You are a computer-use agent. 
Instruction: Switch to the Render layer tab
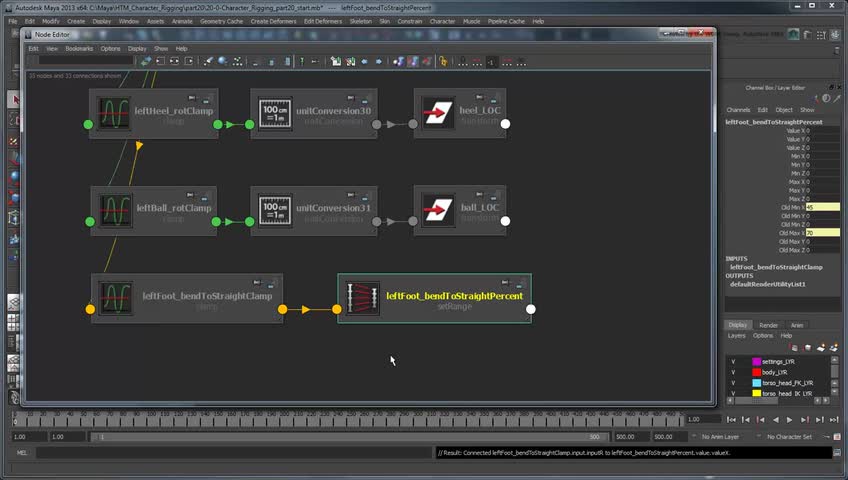pos(768,325)
